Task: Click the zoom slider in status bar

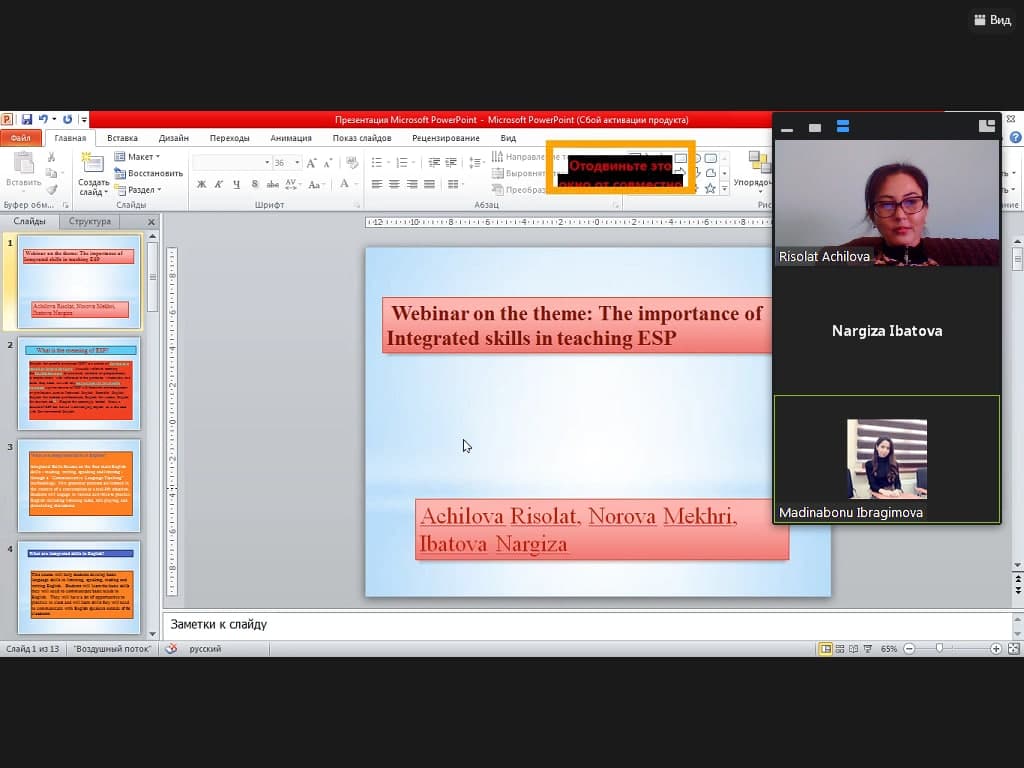Action: tap(939, 649)
